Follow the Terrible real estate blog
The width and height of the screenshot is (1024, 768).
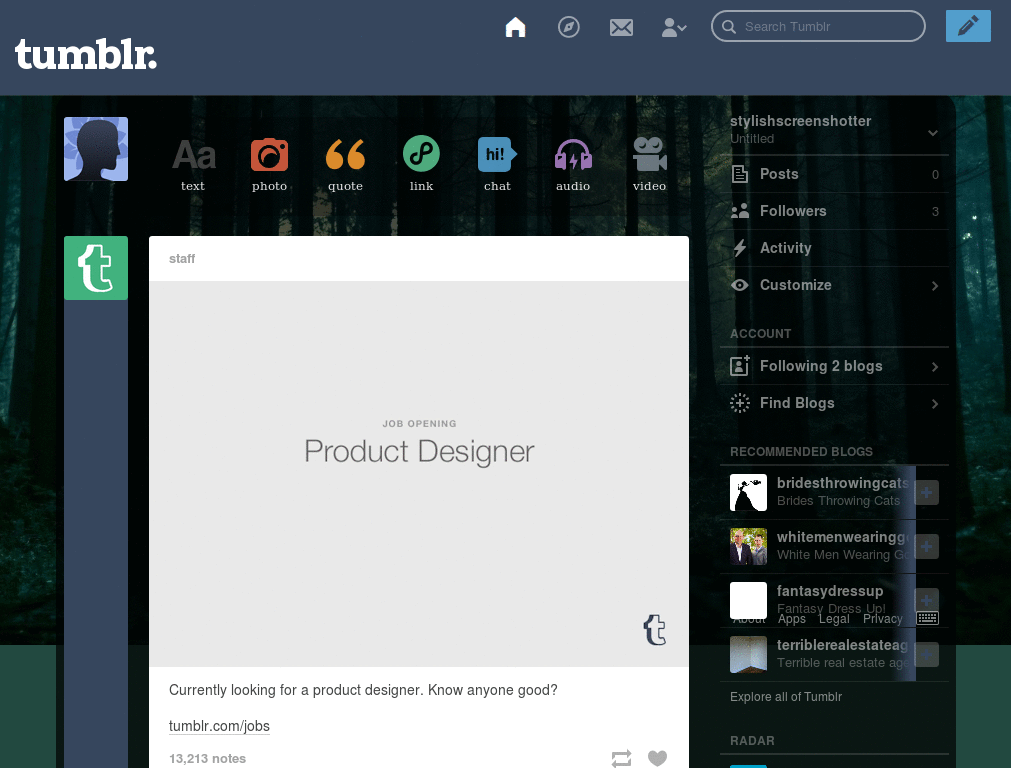(927, 654)
